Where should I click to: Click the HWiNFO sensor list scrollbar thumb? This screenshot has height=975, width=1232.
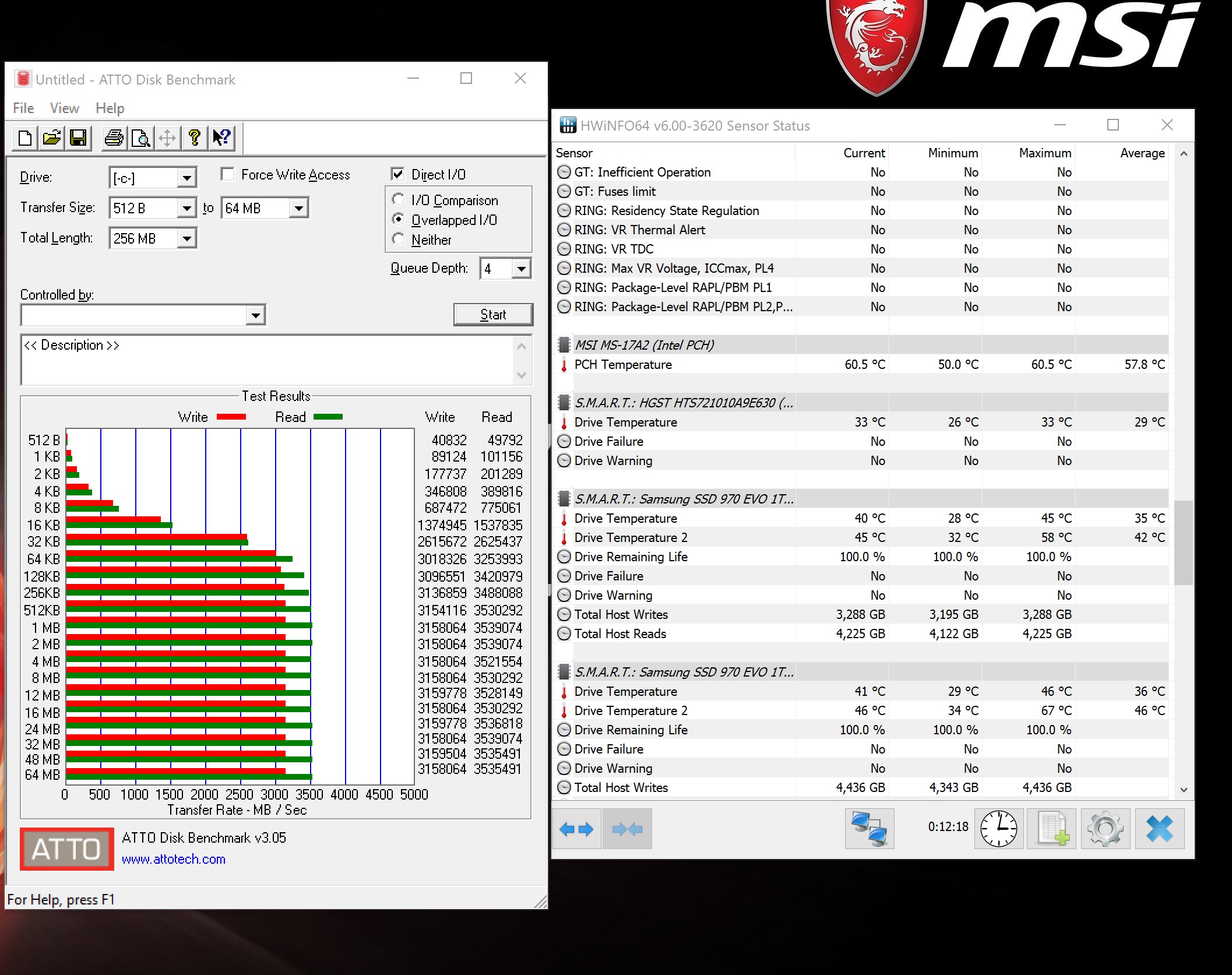pyautogui.click(x=1183, y=542)
